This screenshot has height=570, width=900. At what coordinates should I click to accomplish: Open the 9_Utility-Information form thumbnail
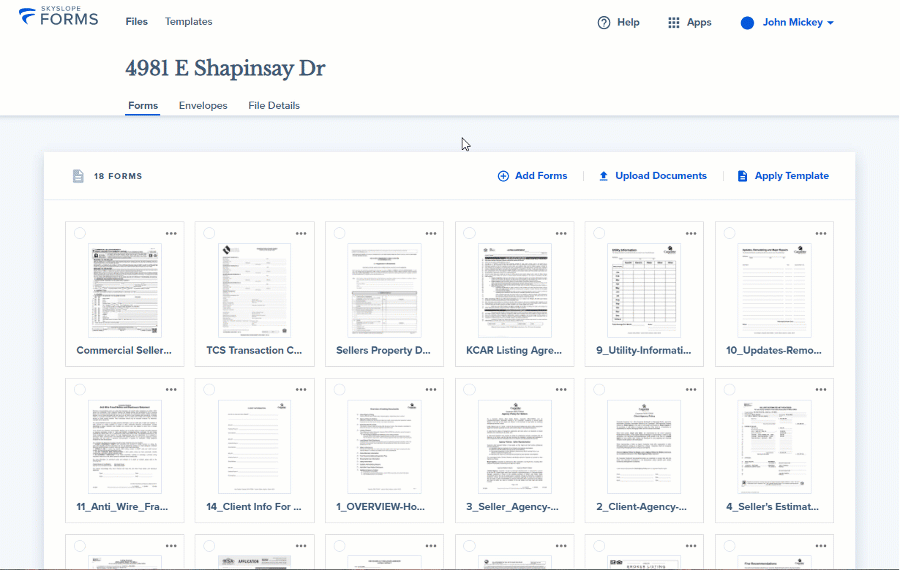644,290
